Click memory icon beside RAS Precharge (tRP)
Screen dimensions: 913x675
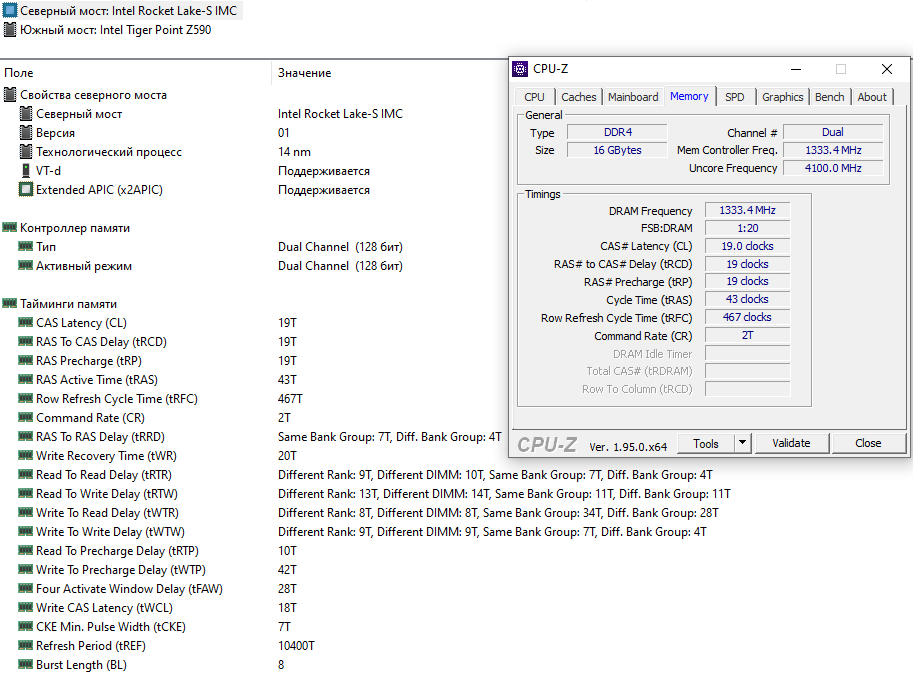click(x=26, y=361)
